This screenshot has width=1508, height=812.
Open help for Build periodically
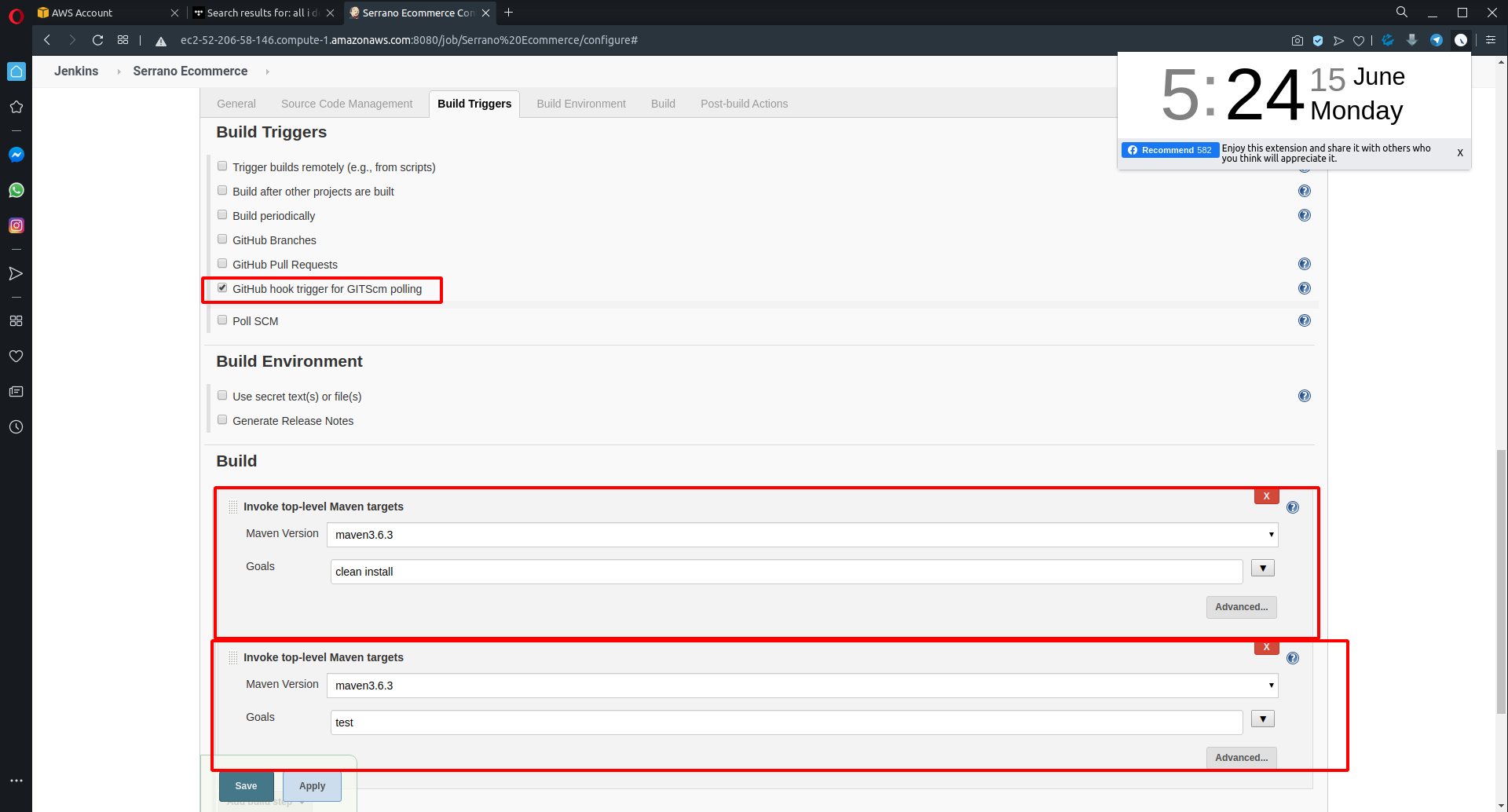click(x=1305, y=215)
